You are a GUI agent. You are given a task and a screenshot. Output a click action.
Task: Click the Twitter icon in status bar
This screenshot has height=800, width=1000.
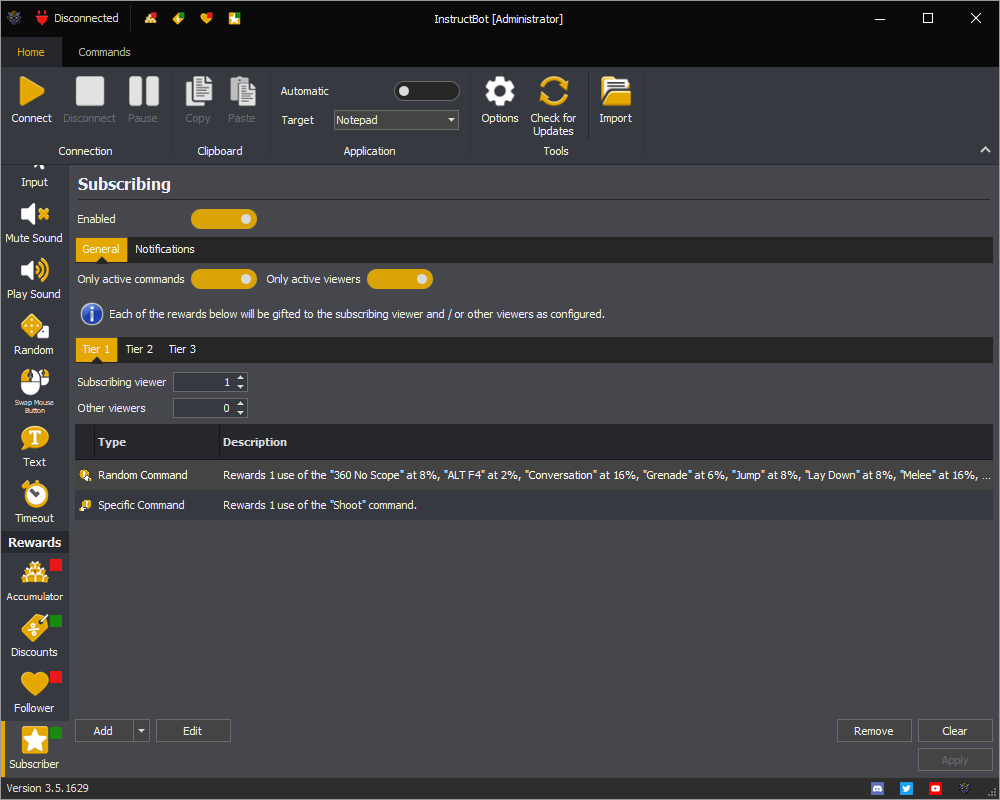906,789
